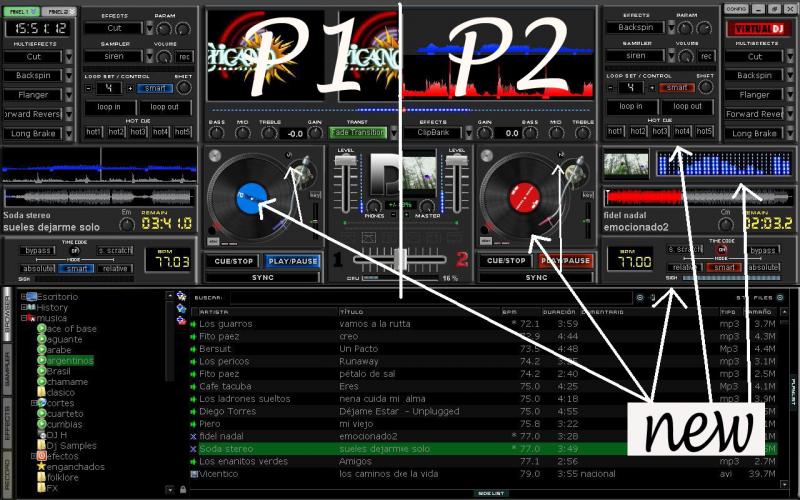
Task: Switch to Panel 2 tab
Action: (x=58, y=11)
